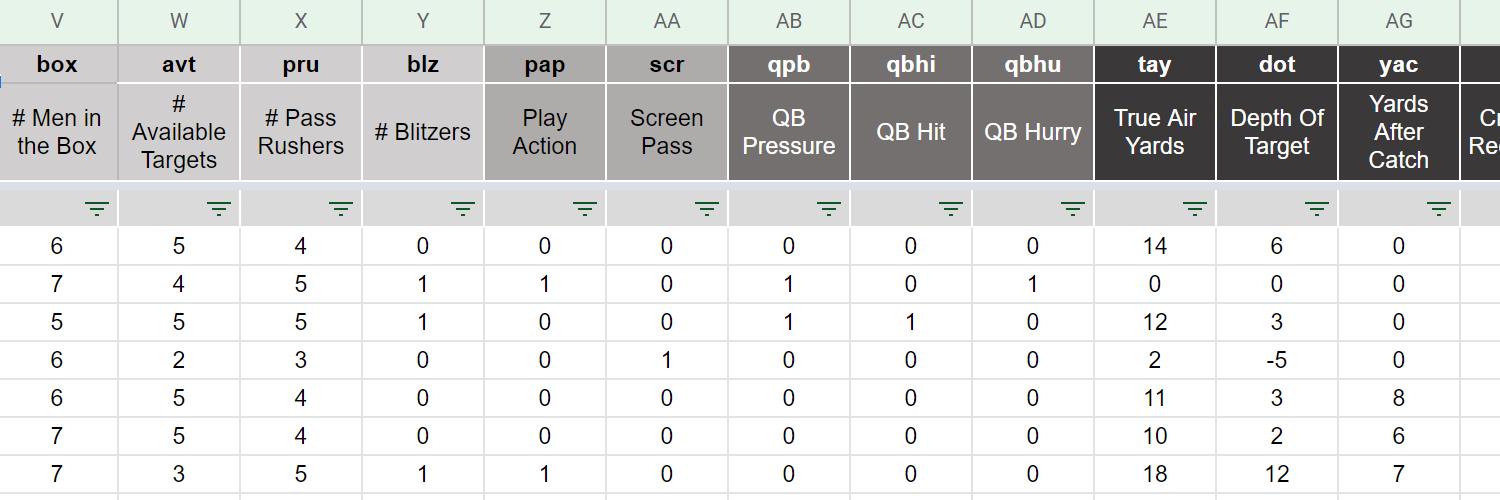Select column header AG

click(1399, 21)
